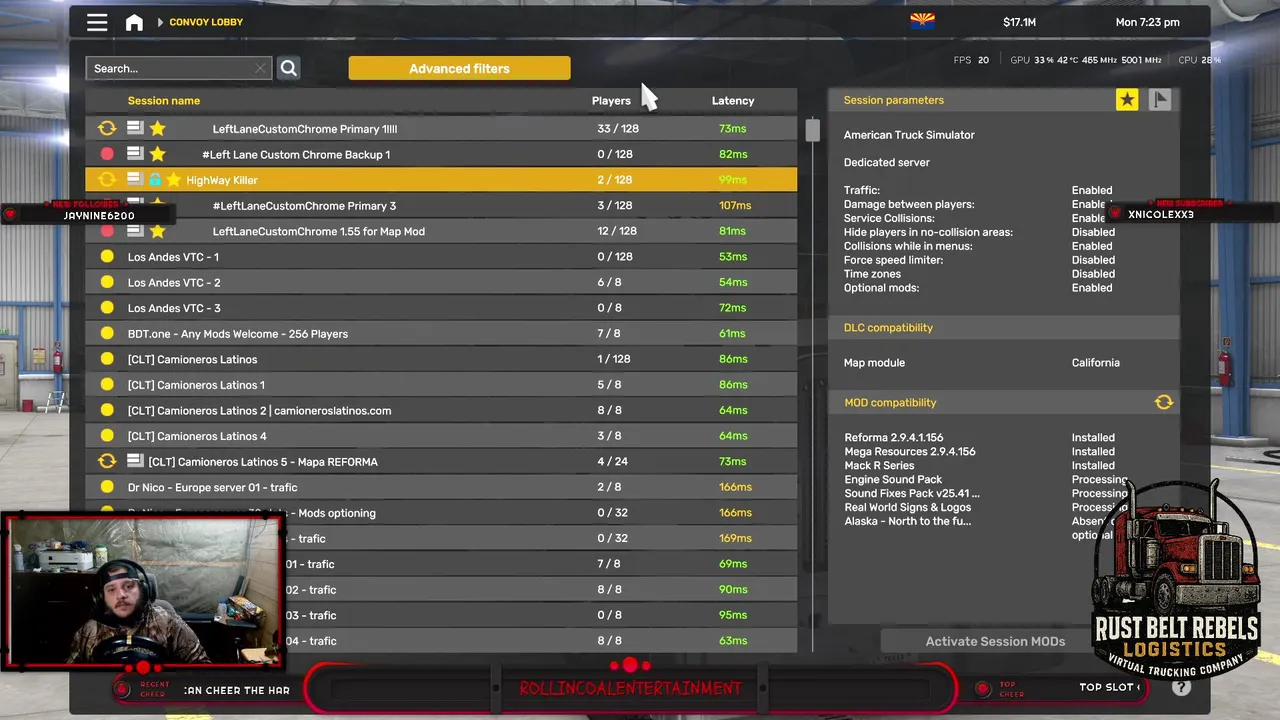Click sync status icon on LeftLaneCustomChrome Primary 1IIII
Viewport: 1280px width, 720px height.
(107, 128)
